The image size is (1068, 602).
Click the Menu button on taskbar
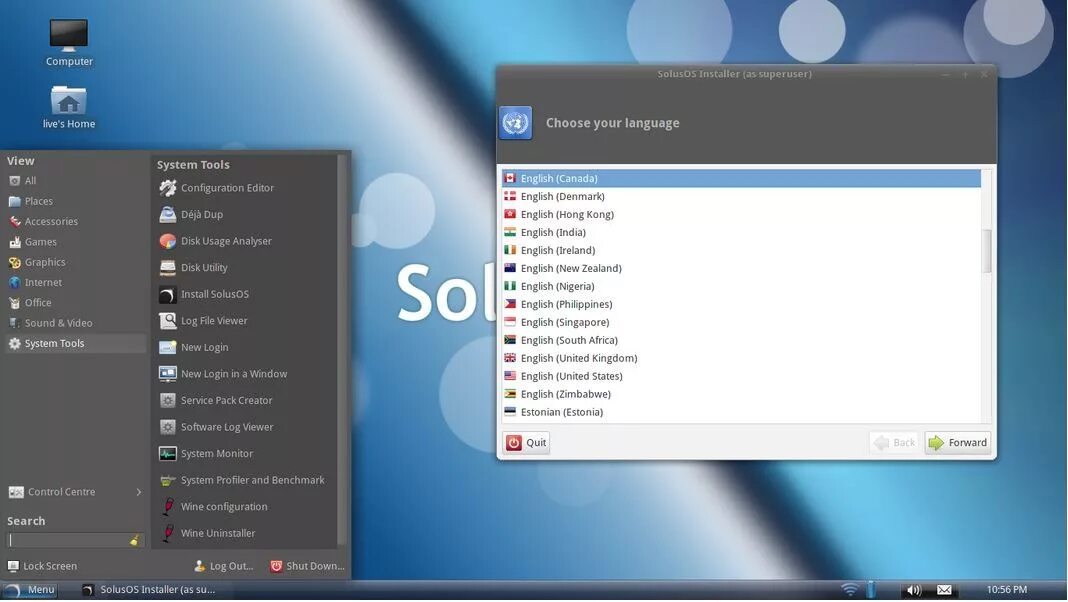point(29,590)
